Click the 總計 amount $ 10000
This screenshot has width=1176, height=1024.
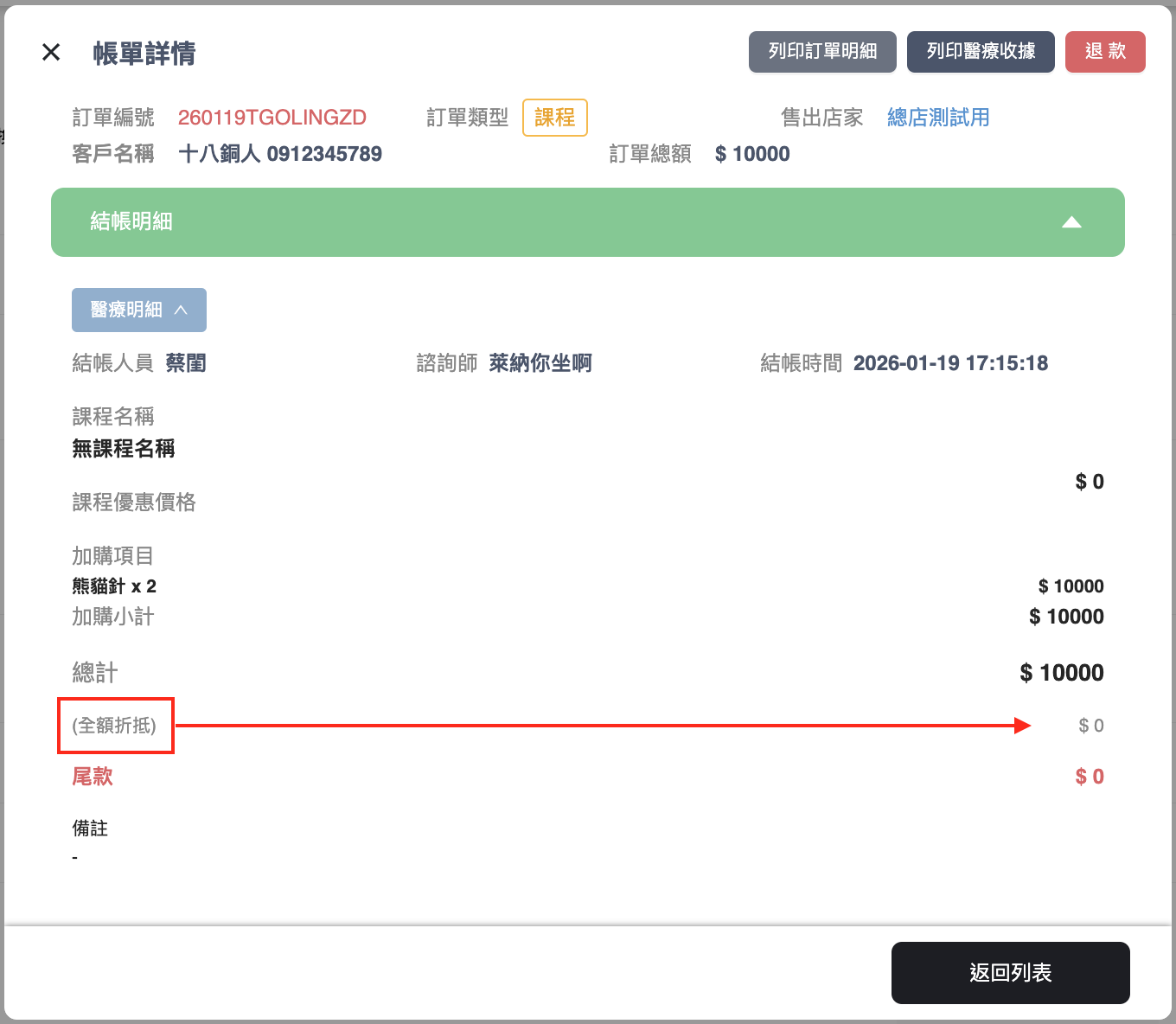click(1061, 673)
